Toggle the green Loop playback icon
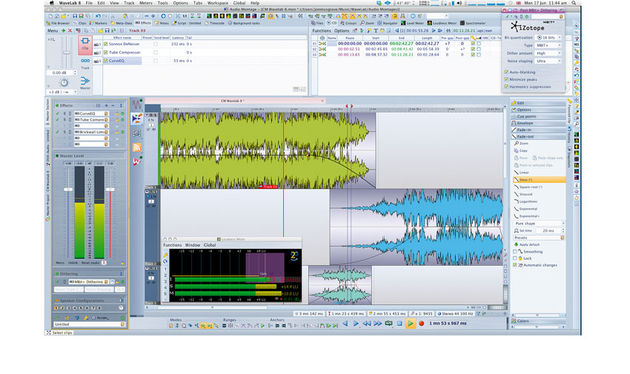Image resolution: width=630 pixels, height=374 pixels. pos(389,323)
